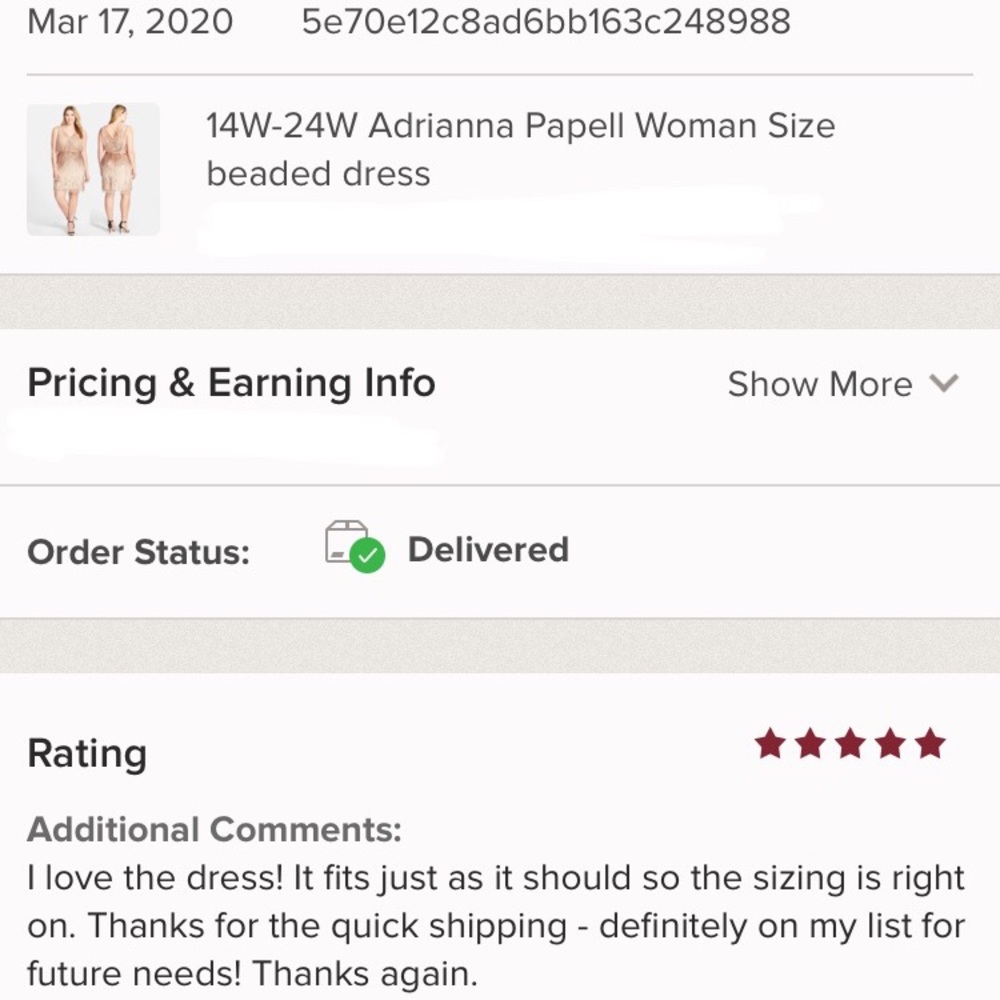1000x1000 pixels.
Task: Toggle the five-star rating off
Action: coord(932,744)
